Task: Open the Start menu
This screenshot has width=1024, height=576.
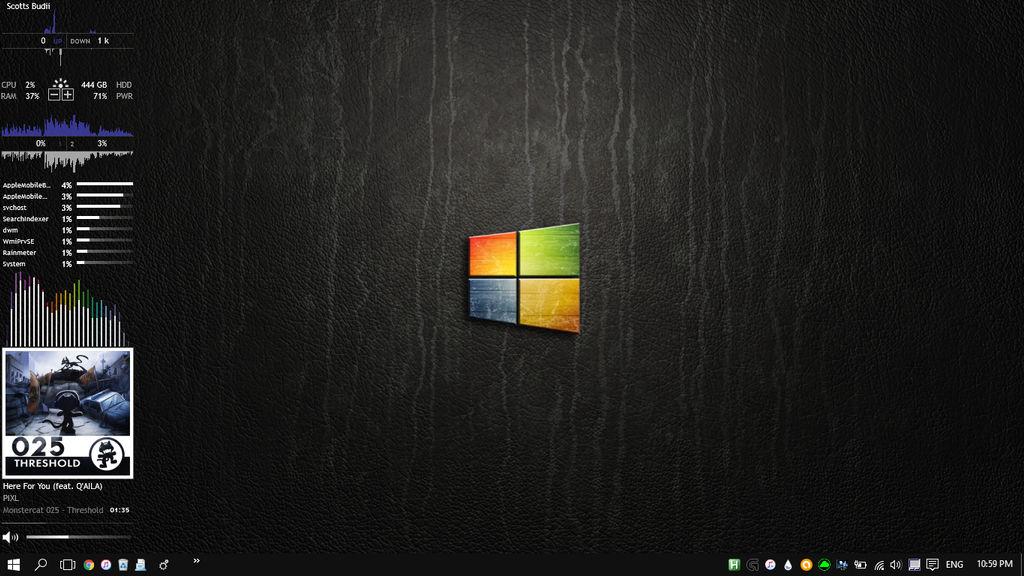Action: pos(14,565)
